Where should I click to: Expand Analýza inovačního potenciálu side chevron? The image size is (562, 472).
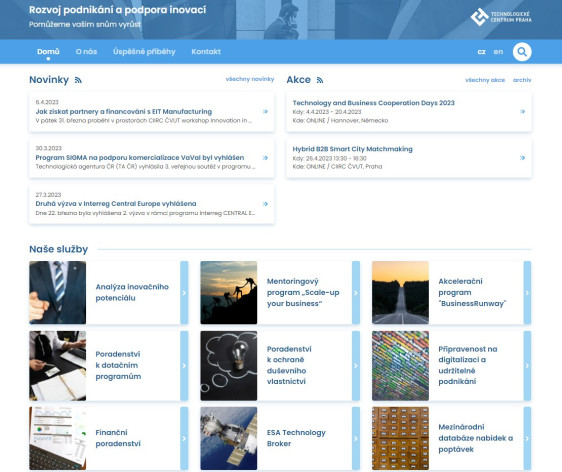[x=184, y=293]
